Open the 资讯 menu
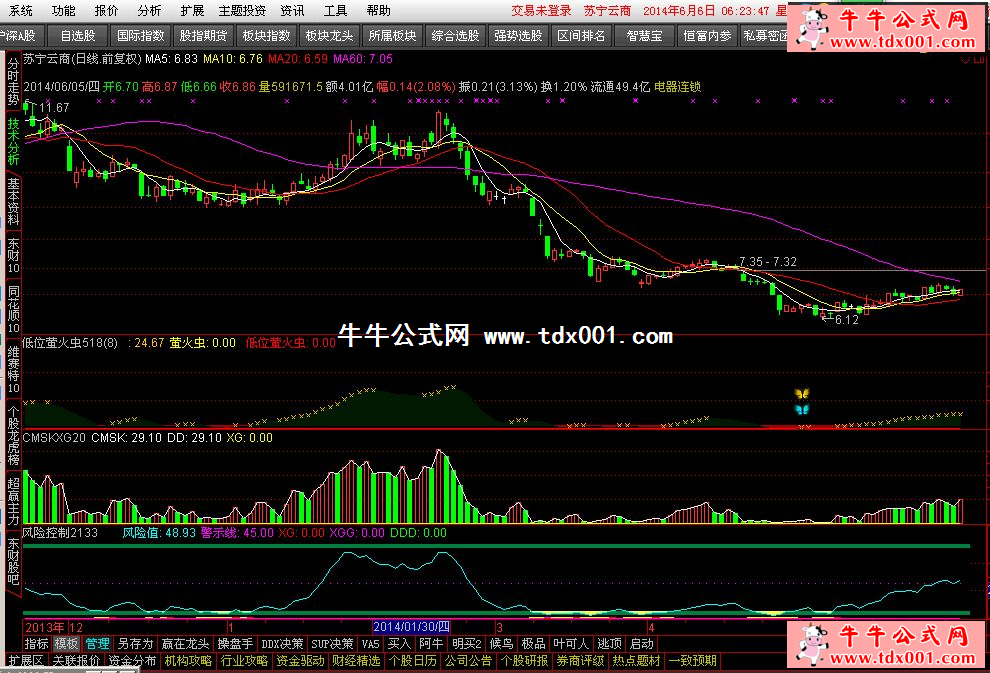The height and width of the screenshot is (673, 990). point(292,10)
